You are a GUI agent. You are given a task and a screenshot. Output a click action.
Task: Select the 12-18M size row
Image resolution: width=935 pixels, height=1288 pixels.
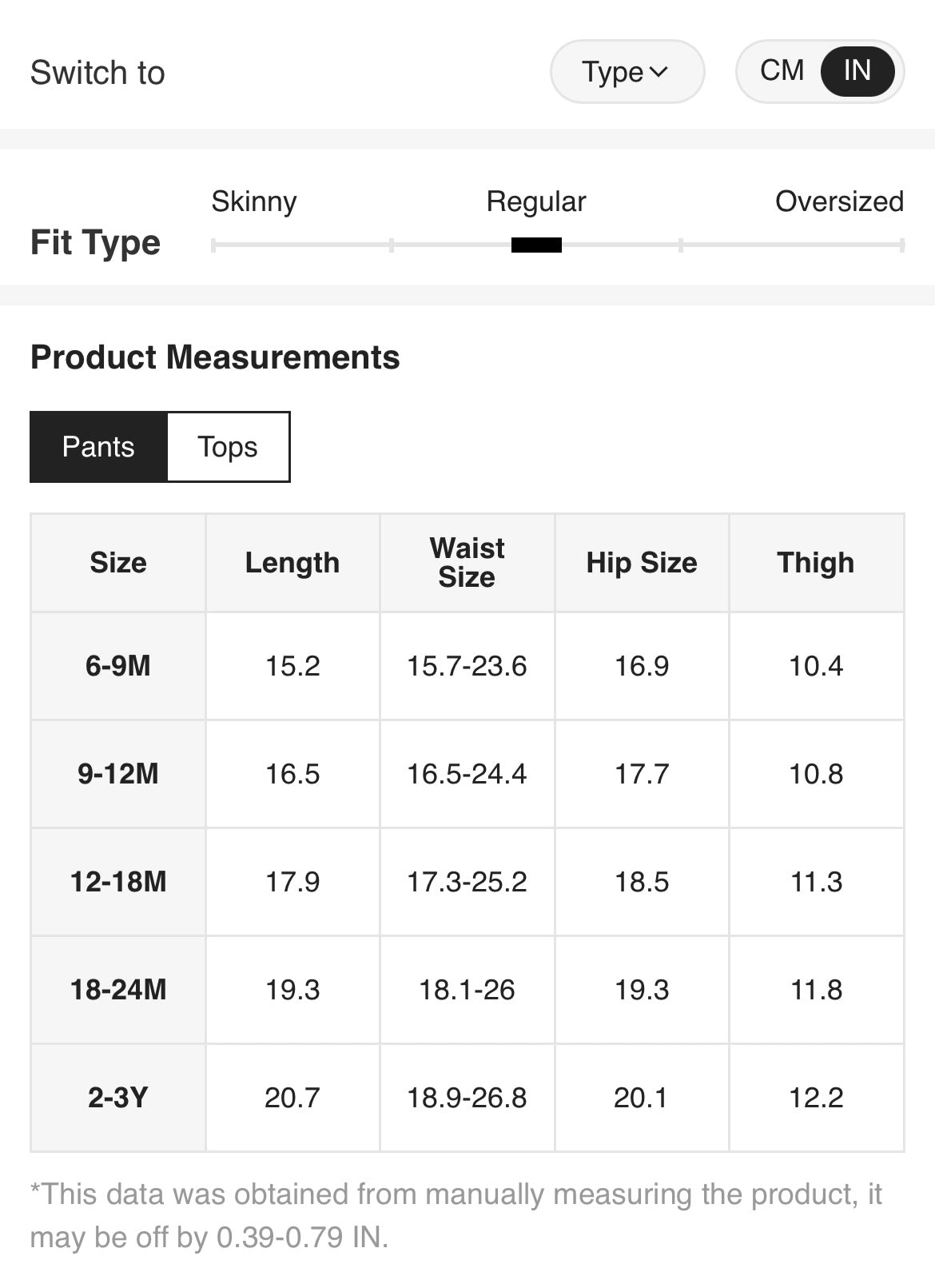pos(118,882)
